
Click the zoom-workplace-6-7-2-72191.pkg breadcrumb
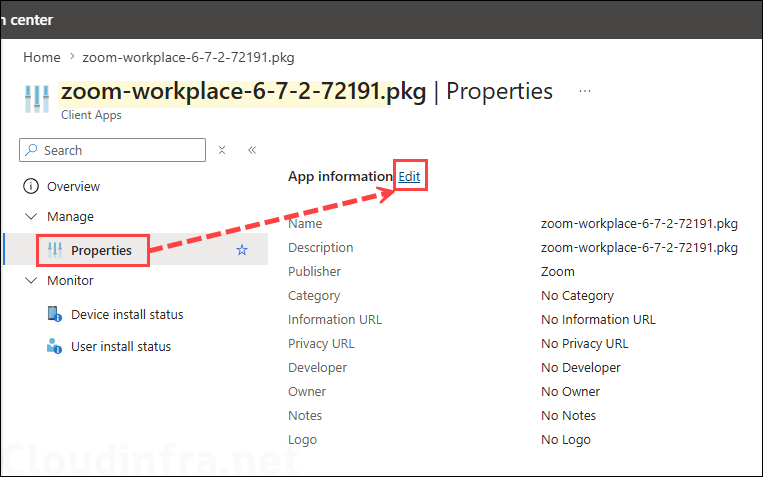(x=188, y=57)
